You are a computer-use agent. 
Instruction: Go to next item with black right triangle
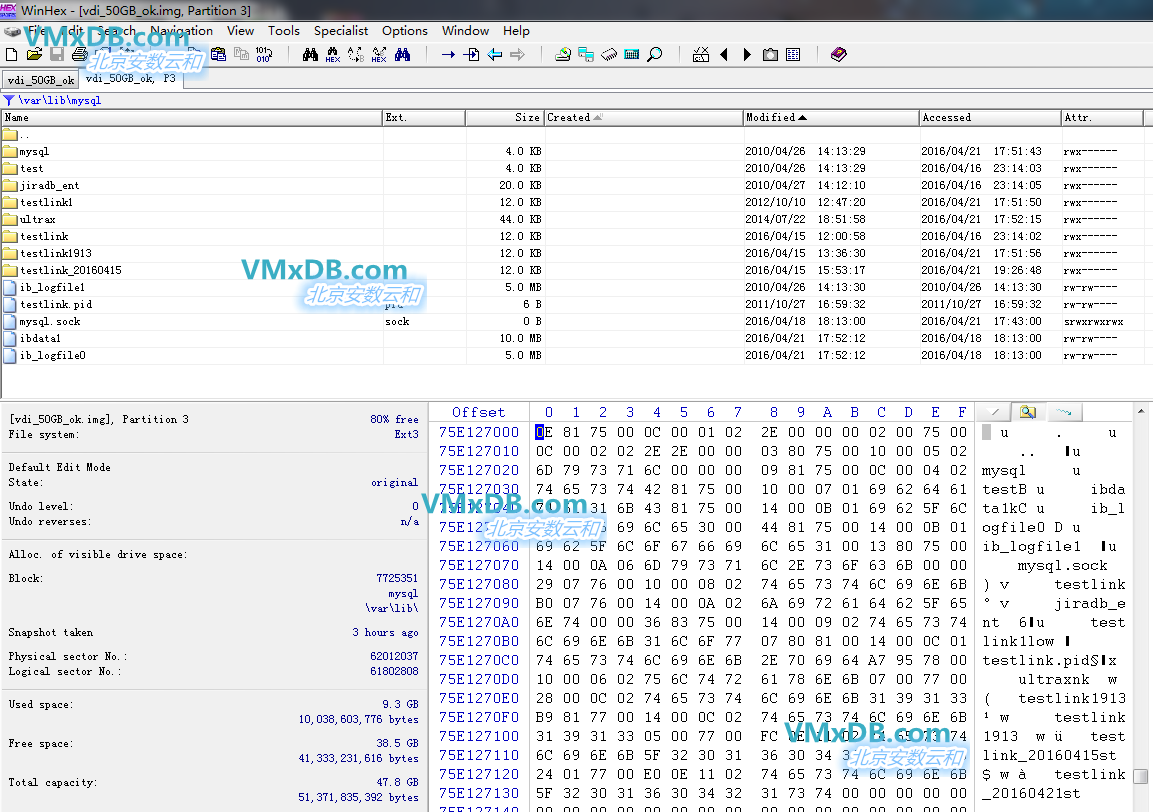(x=747, y=54)
